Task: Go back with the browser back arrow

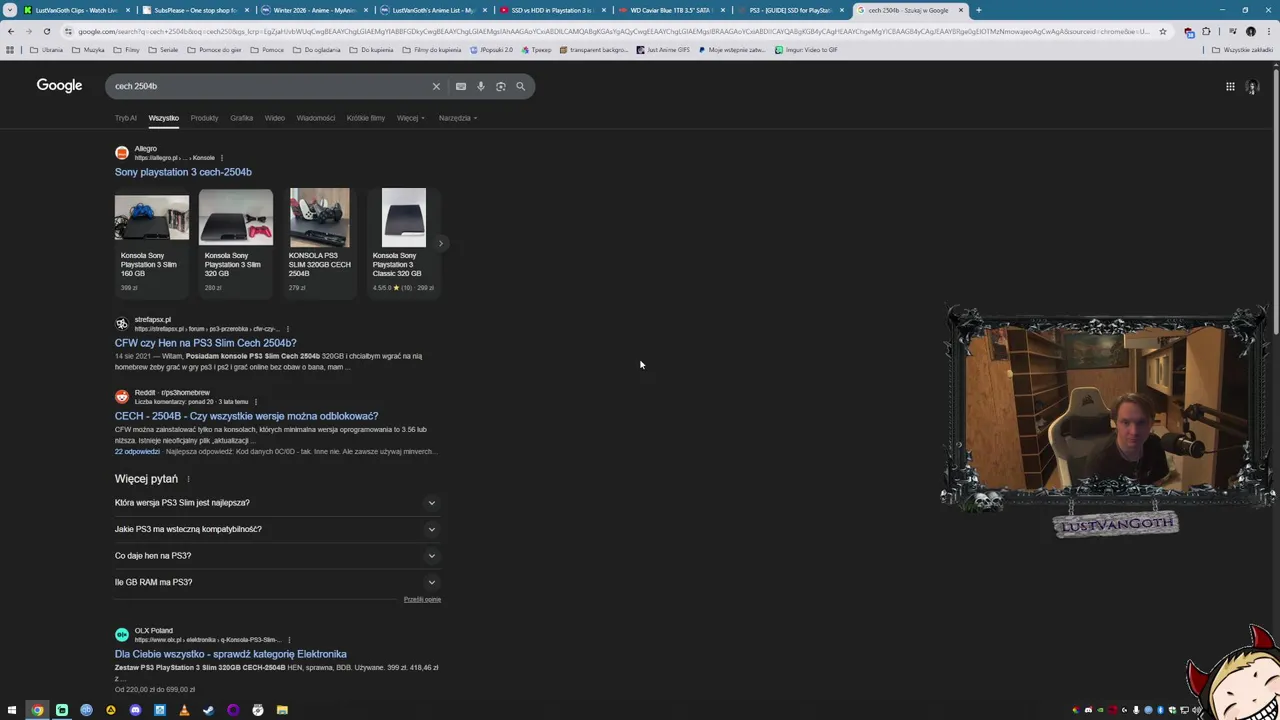Action: pos(10,31)
